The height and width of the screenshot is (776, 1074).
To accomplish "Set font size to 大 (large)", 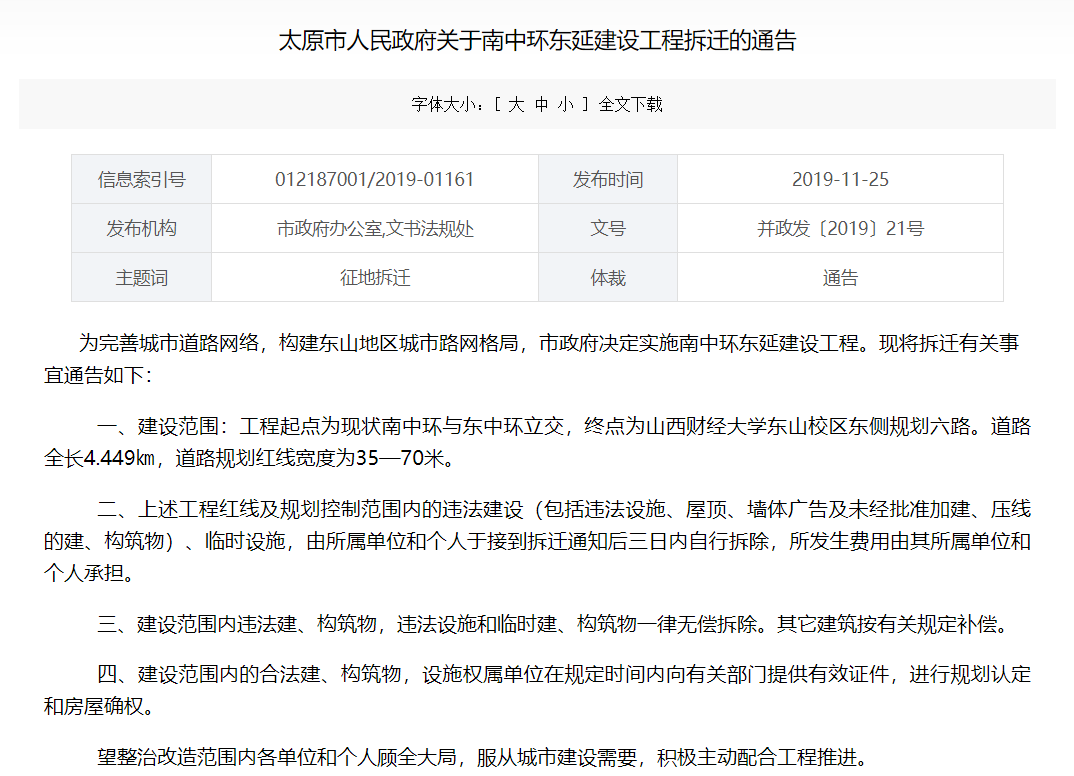I will coord(516,104).
